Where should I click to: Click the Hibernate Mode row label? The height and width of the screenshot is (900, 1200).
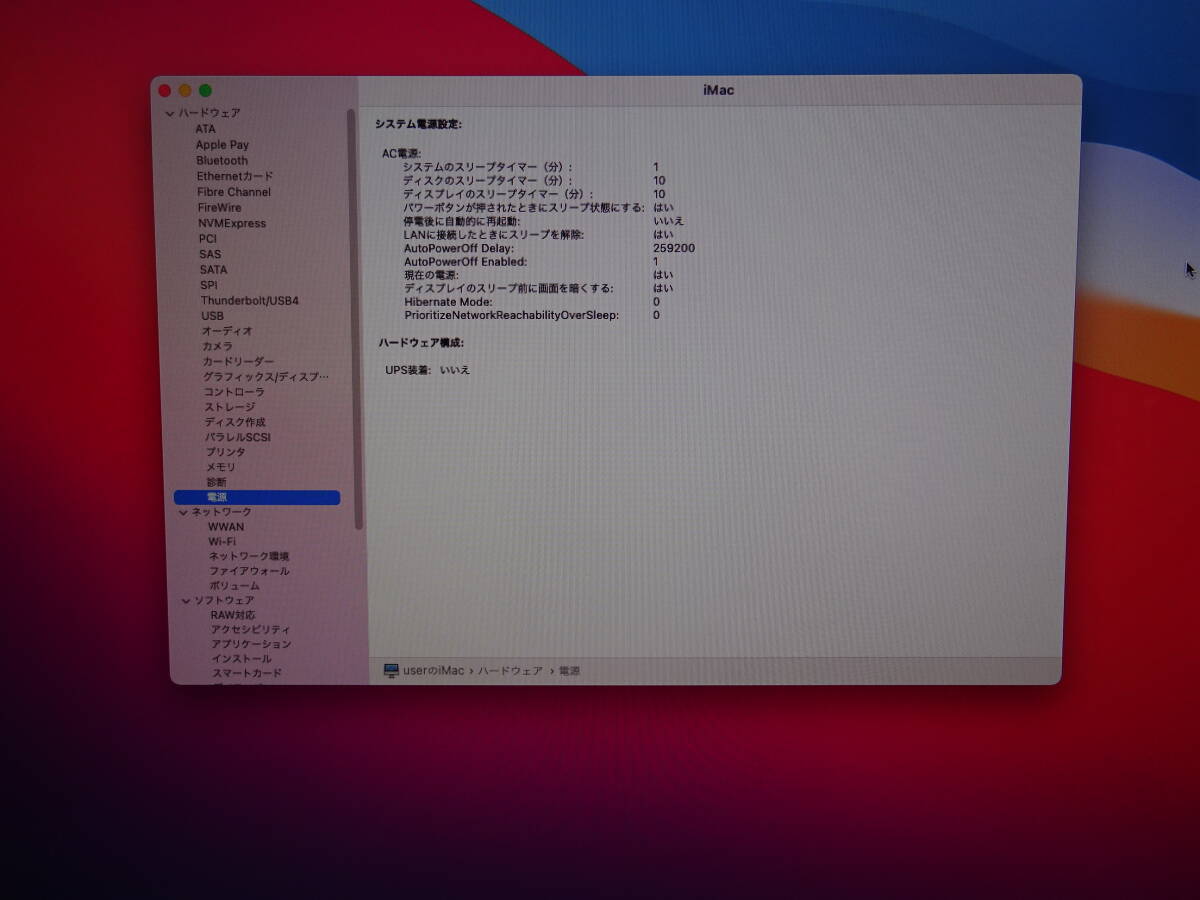(448, 302)
